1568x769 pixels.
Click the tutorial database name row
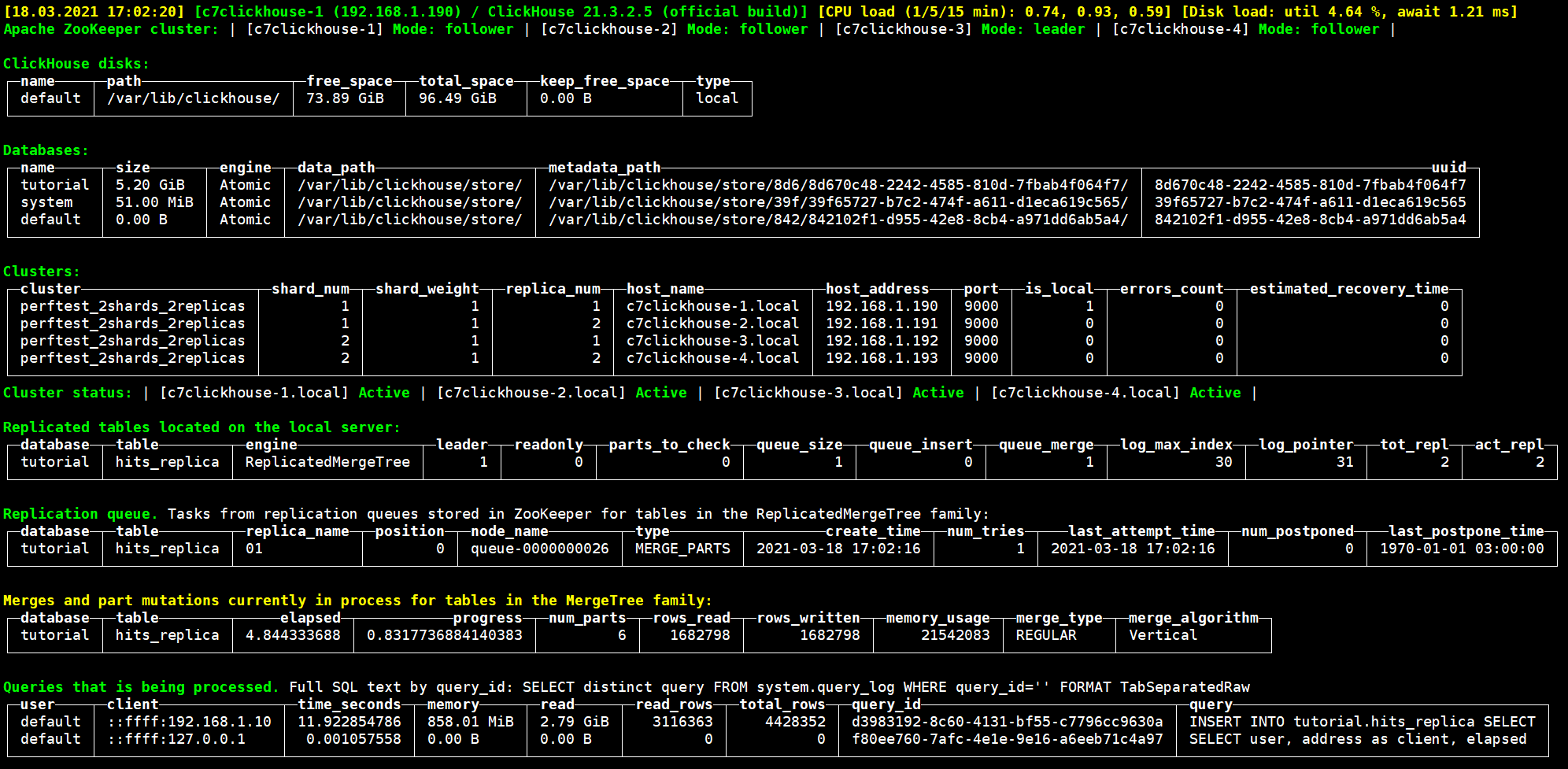(x=55, y=185)
